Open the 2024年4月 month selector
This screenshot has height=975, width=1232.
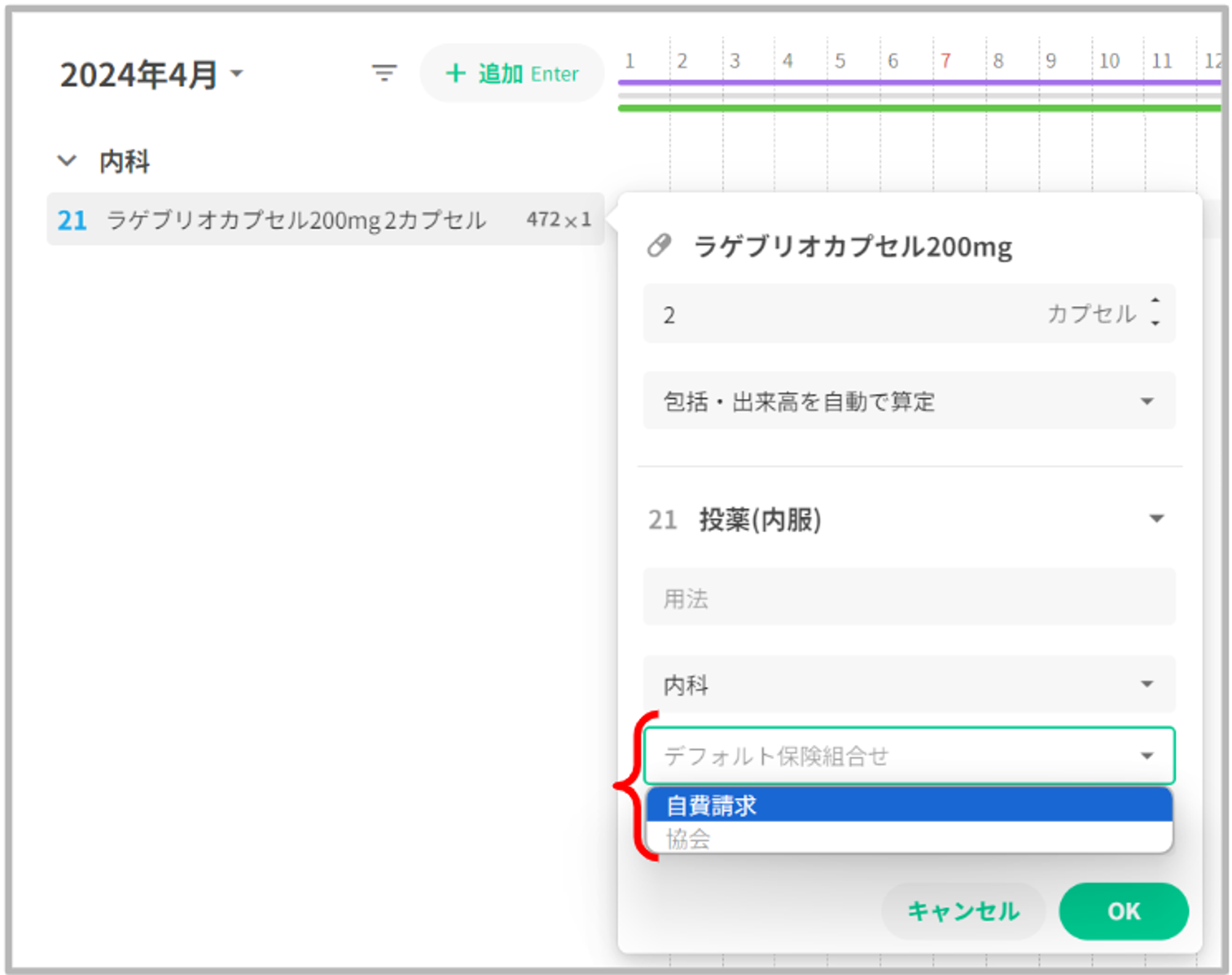[x=151, y=75]
